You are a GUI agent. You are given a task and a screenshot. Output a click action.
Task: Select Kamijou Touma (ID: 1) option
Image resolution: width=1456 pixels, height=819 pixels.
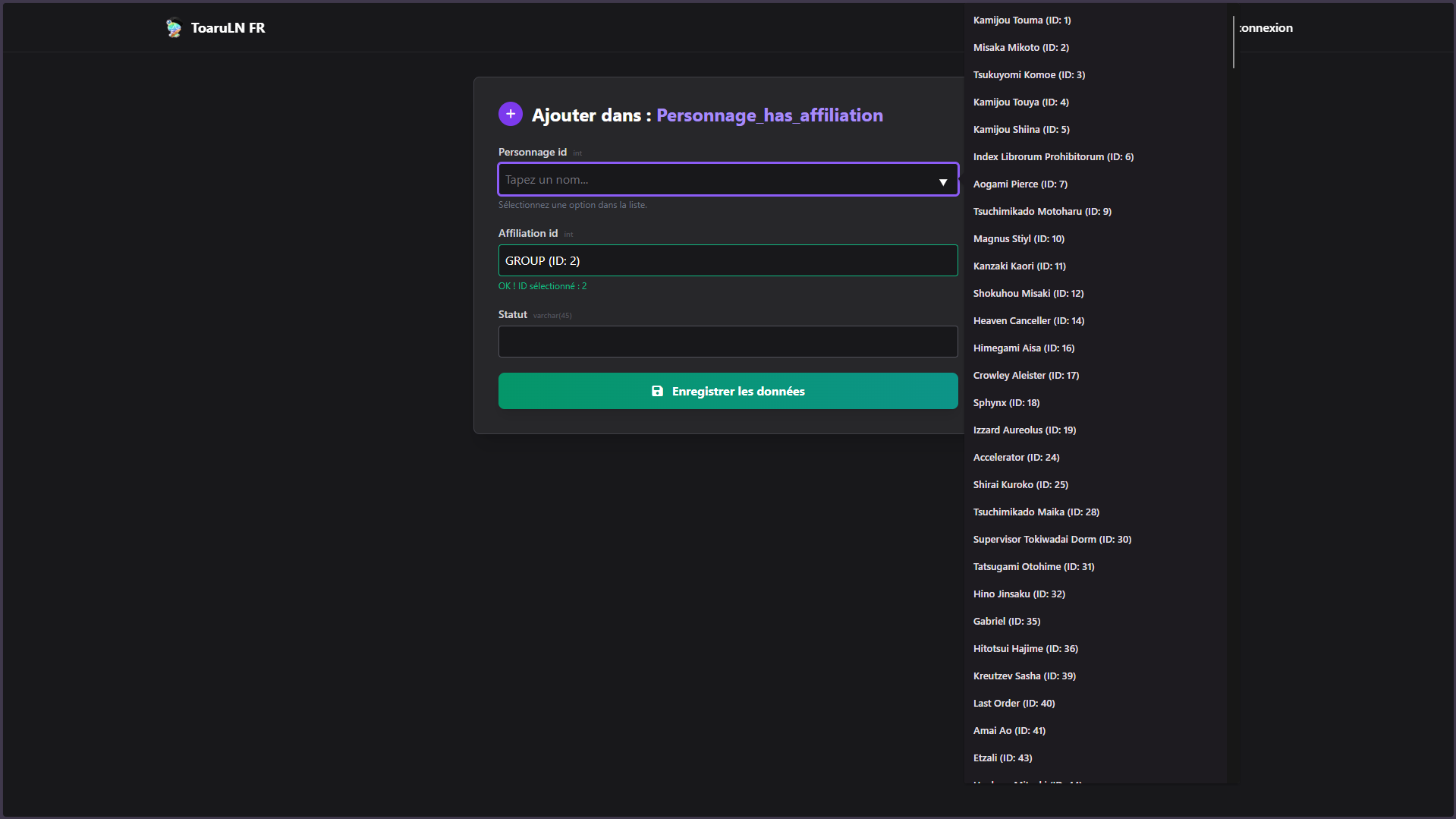1021,20
